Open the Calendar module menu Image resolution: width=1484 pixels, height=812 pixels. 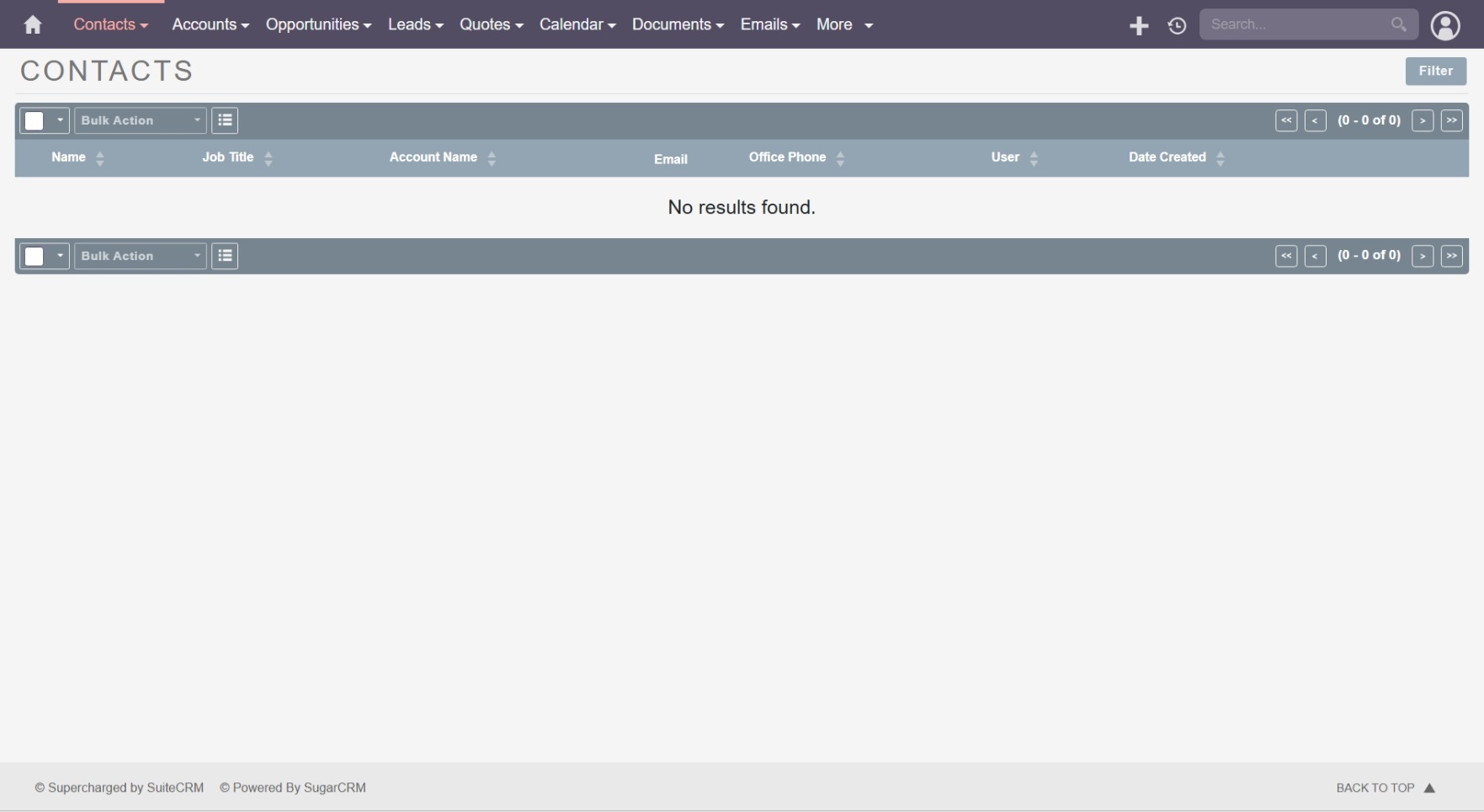click(577, 24)
